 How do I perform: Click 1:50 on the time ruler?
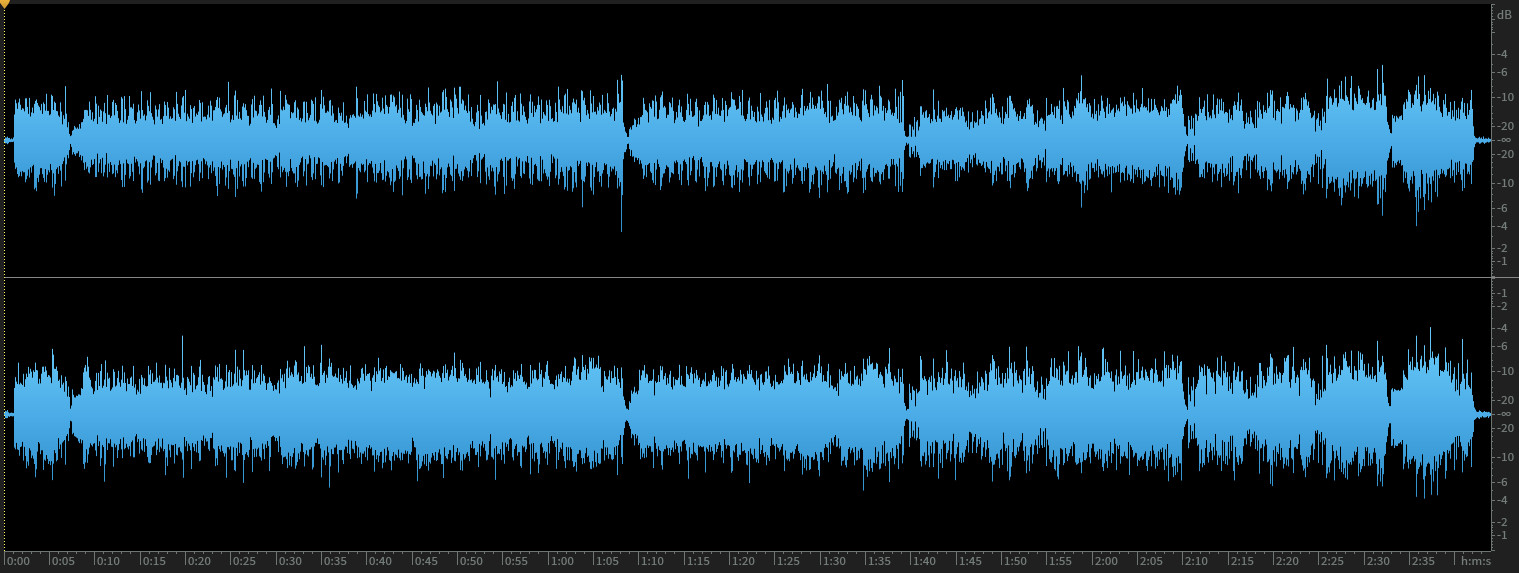pos(1016,561)
